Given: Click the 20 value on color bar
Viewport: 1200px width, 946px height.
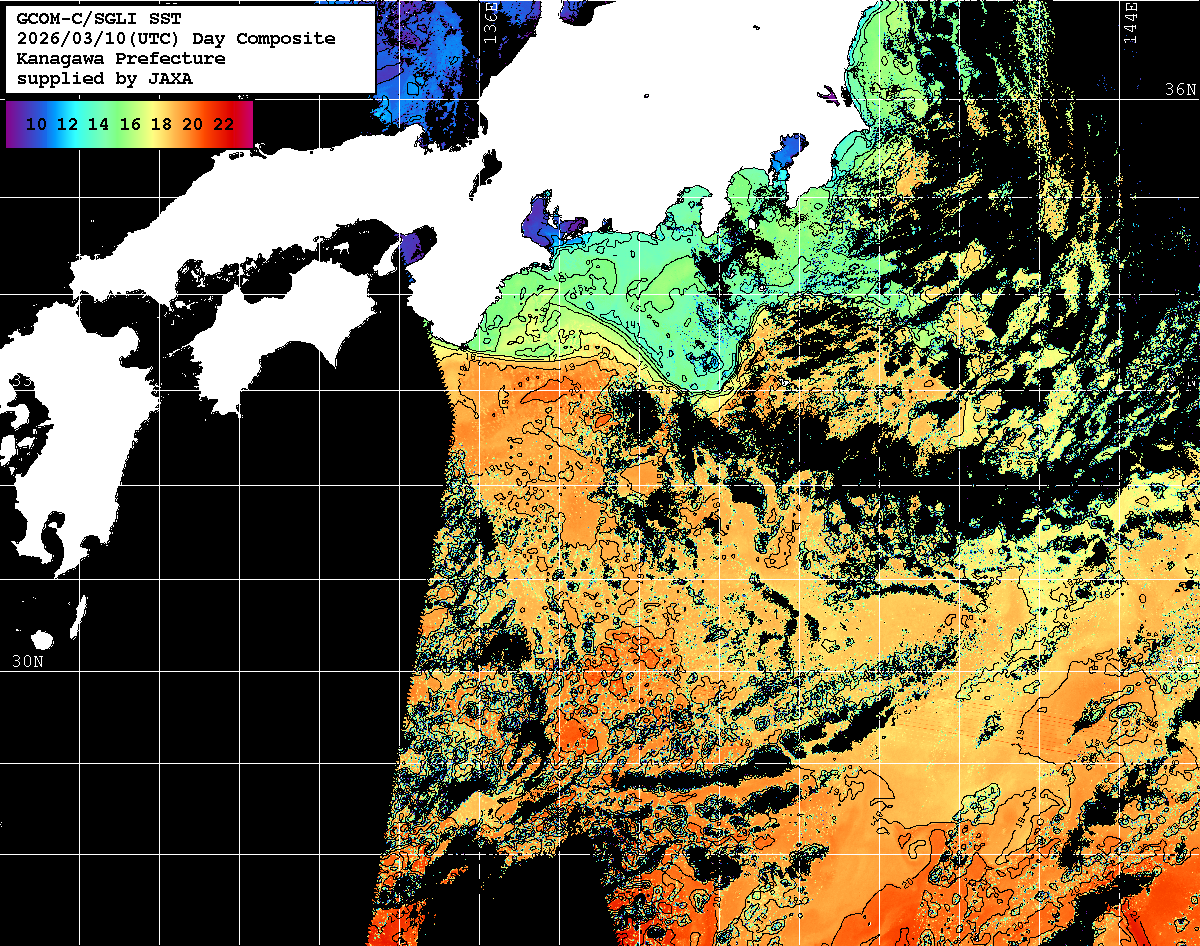Looking at the screenshot, I should click(192, 125).
